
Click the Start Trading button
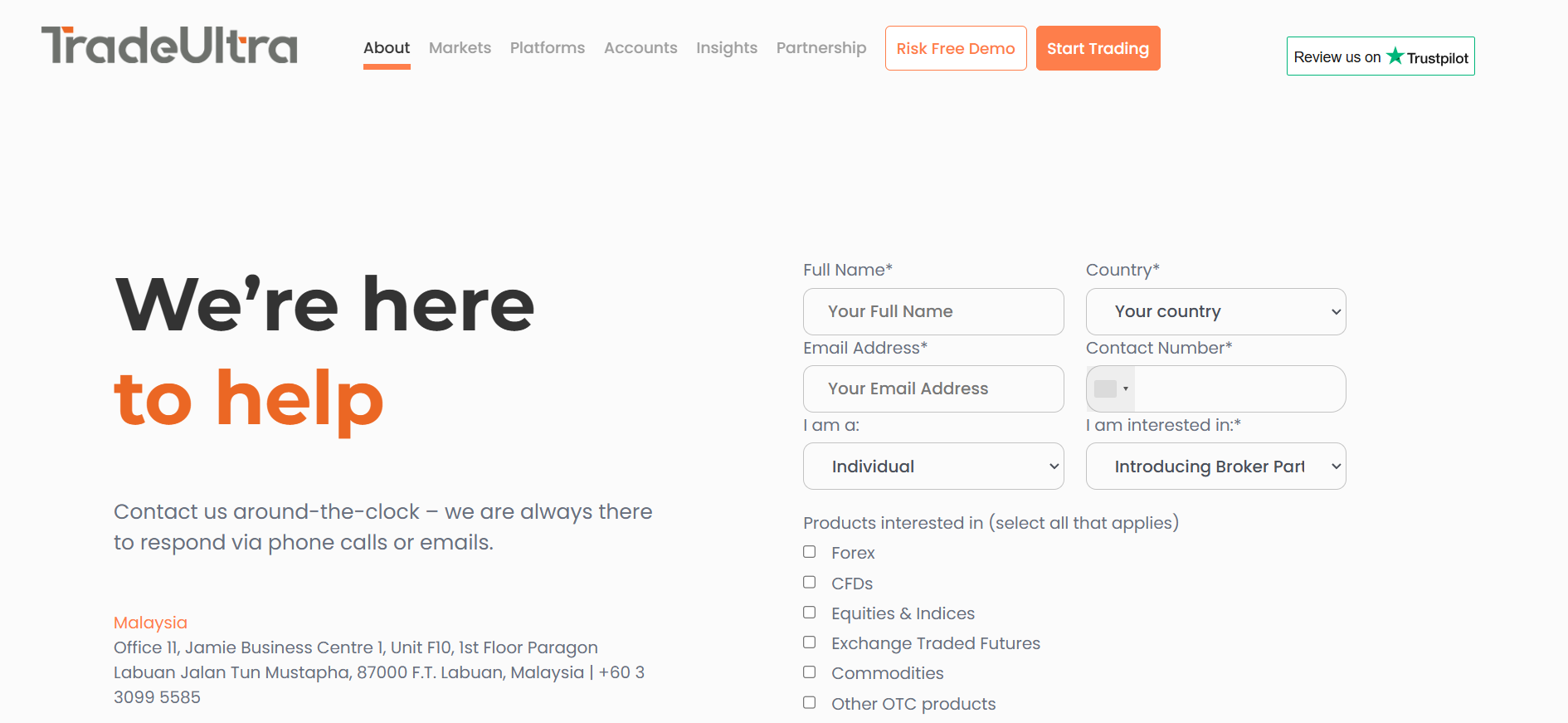pyautogui.click(x=1098, y=48)
